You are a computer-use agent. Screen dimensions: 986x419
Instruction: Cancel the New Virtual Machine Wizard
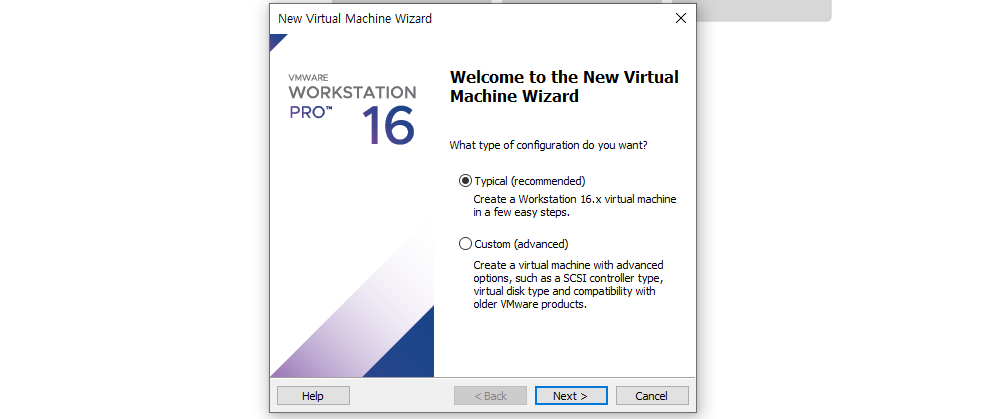click(x=652, y=396)
